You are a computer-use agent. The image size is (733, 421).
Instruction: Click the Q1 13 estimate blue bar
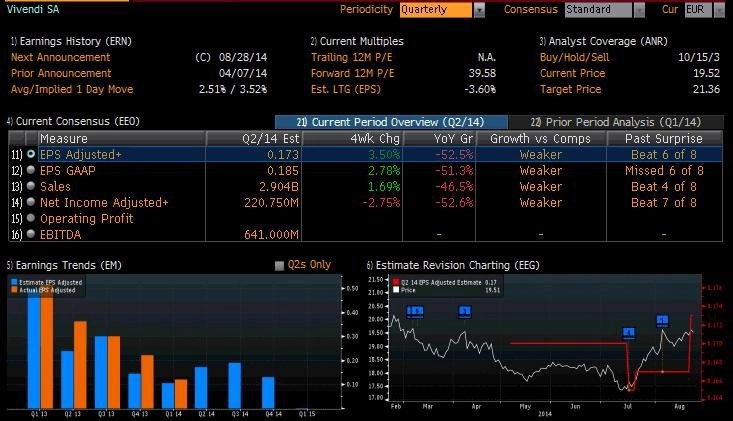pos(34,350)
